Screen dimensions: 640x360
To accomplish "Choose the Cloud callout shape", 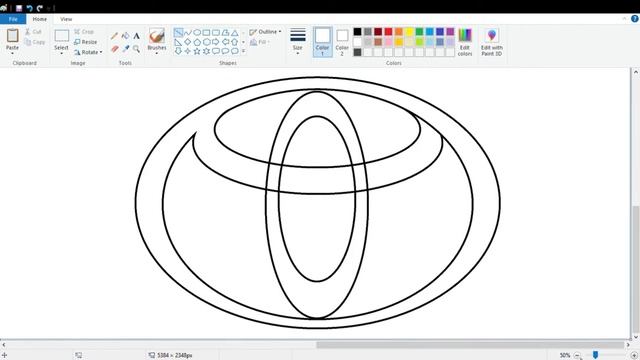I will pyautogui.click(x=235, y=51).
